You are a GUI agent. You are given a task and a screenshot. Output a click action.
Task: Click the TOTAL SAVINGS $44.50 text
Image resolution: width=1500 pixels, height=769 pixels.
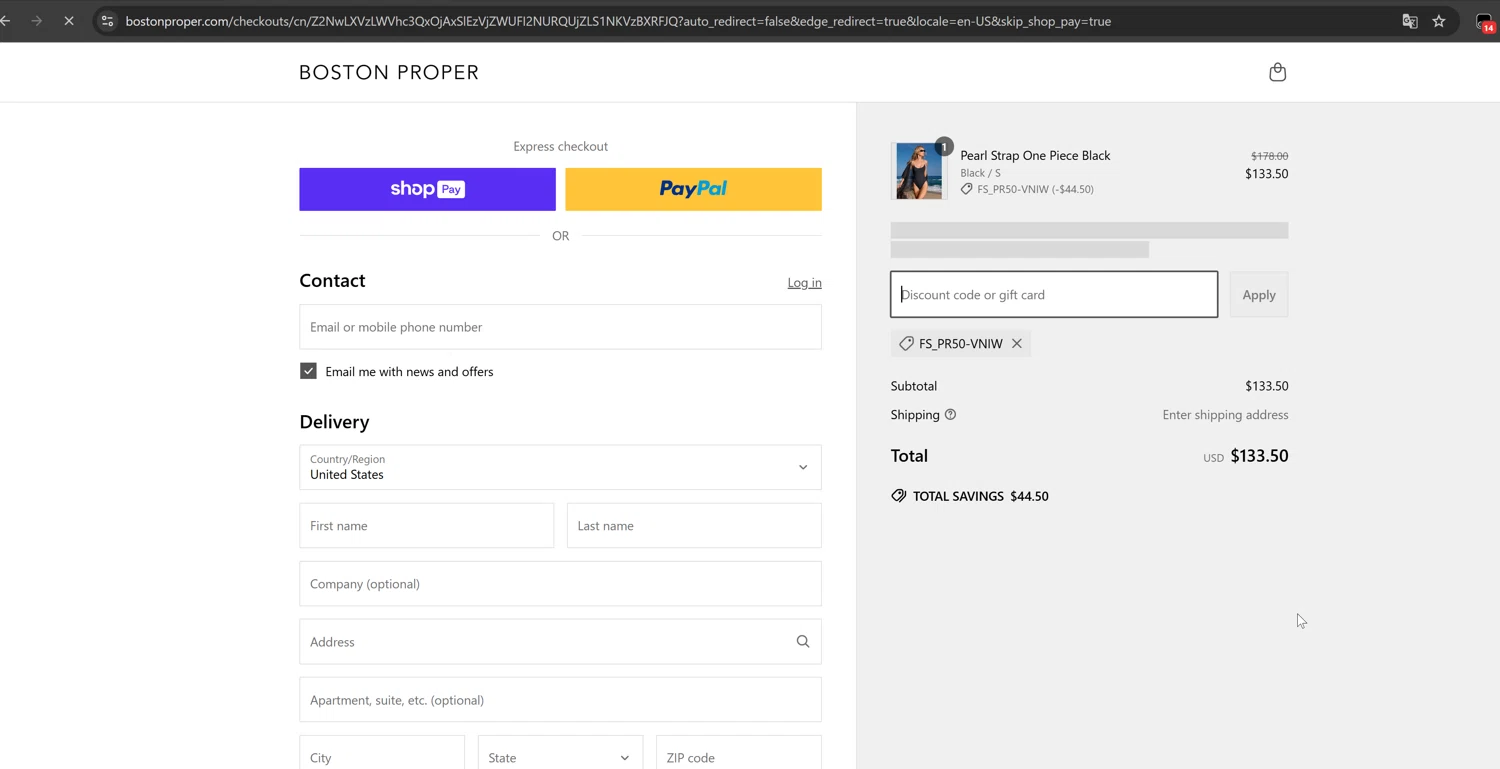(x=980, y=496)
